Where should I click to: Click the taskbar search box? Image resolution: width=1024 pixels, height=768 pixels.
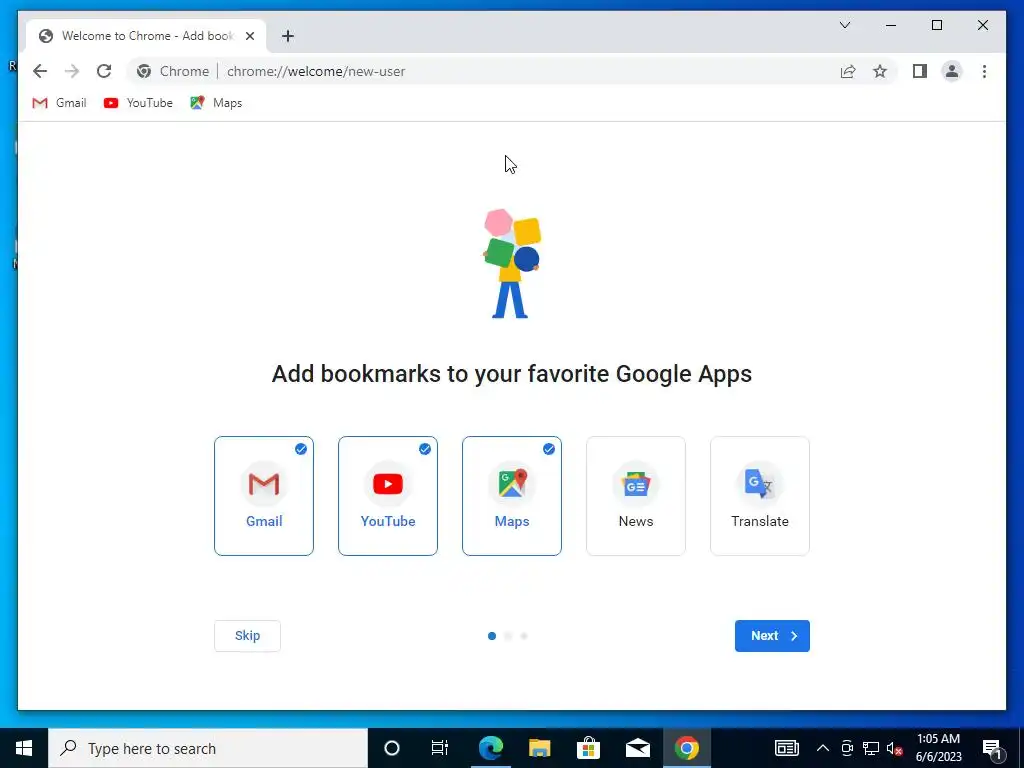(x=208, y=748)
